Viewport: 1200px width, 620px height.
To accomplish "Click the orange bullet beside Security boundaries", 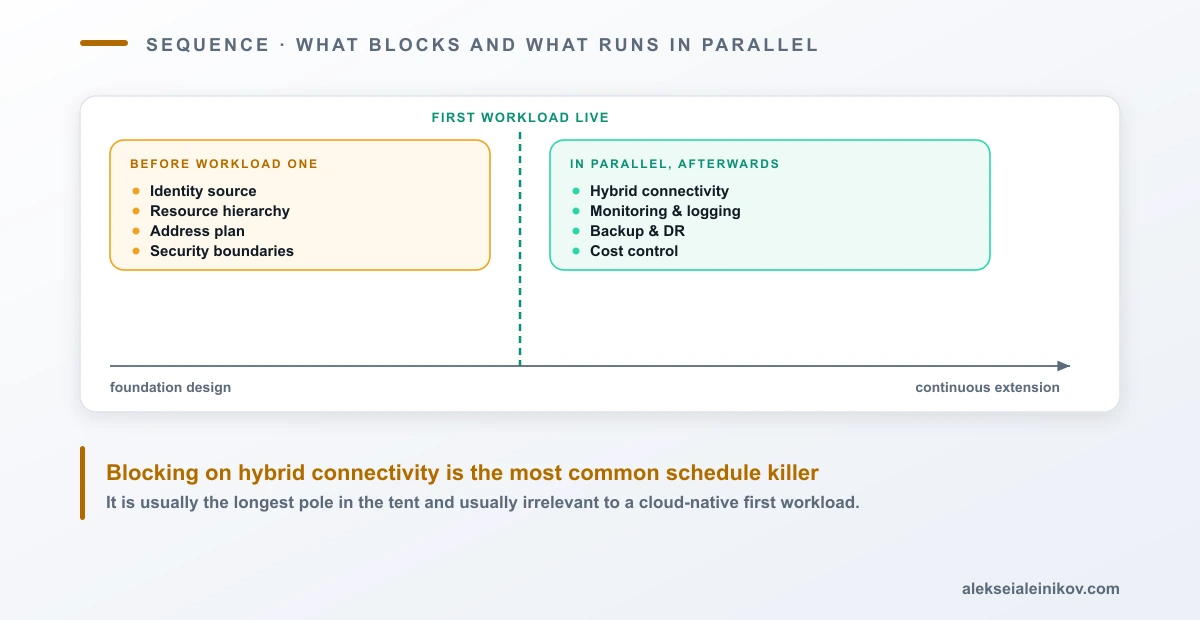I will (136, 251).
